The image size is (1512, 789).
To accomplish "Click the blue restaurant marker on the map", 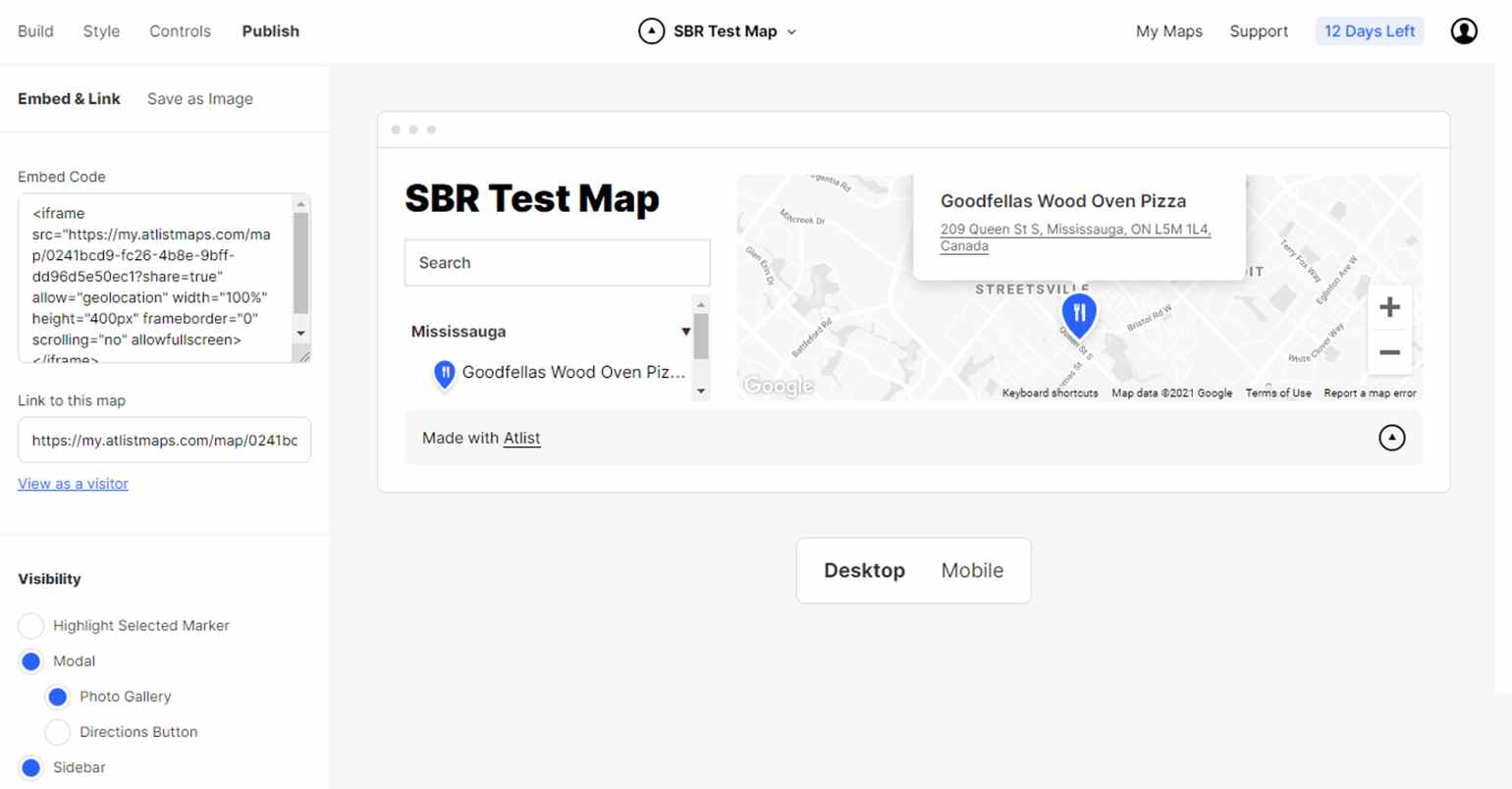I will coord(1079,316).
